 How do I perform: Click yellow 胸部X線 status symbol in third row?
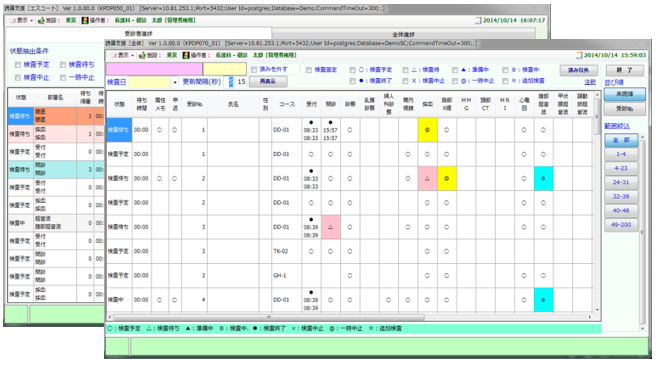[x=447, y=179]
